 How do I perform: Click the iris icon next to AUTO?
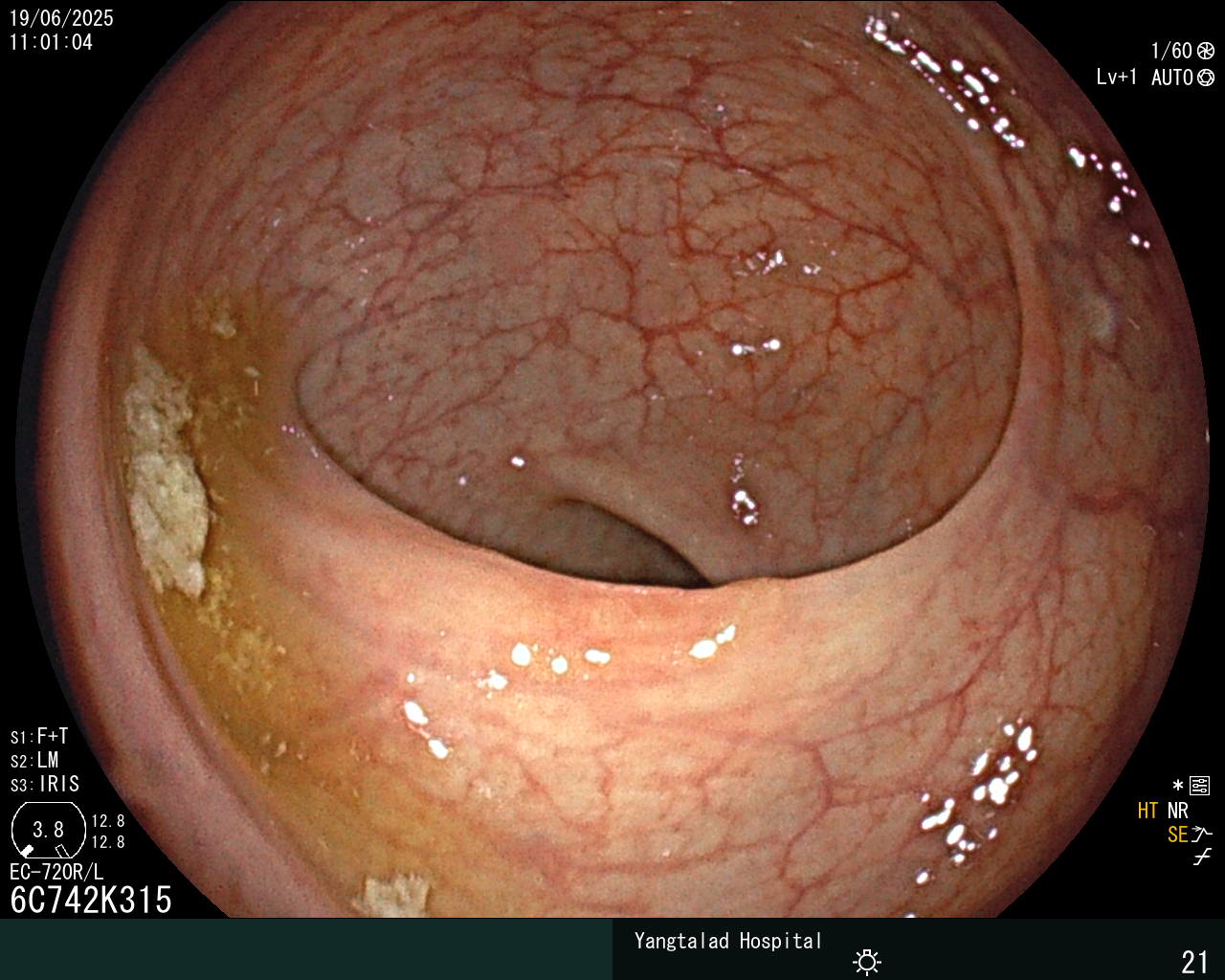(x=1206, y=78)
